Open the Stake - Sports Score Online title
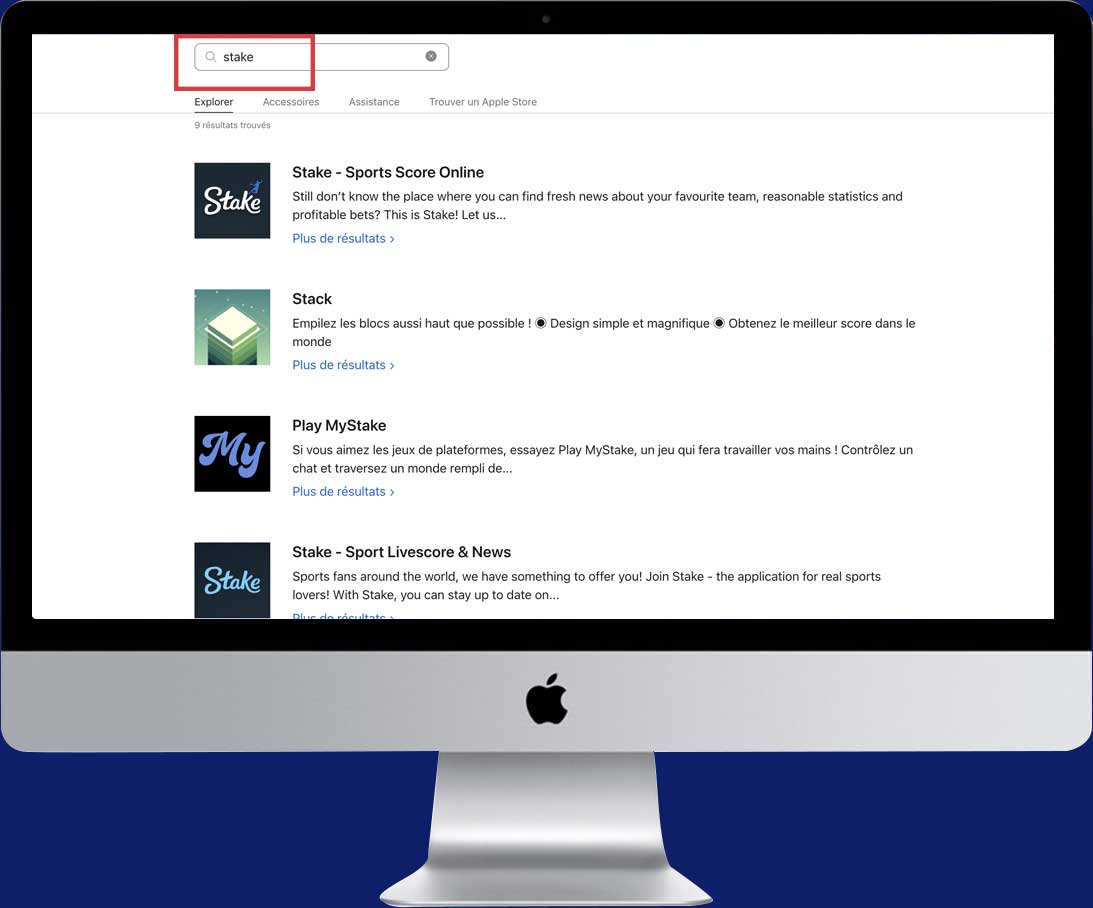The image size is (1093, 908). (388, 172)
